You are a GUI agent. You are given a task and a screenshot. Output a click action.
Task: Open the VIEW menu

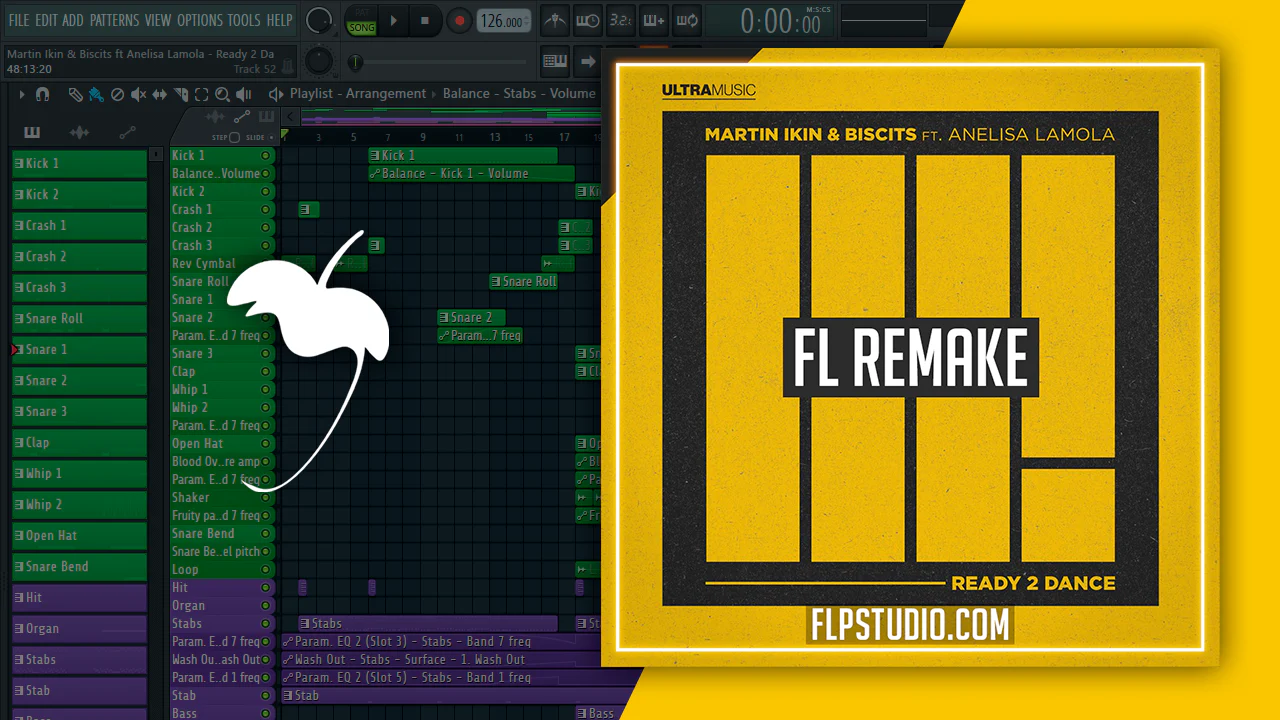[158, 20]
